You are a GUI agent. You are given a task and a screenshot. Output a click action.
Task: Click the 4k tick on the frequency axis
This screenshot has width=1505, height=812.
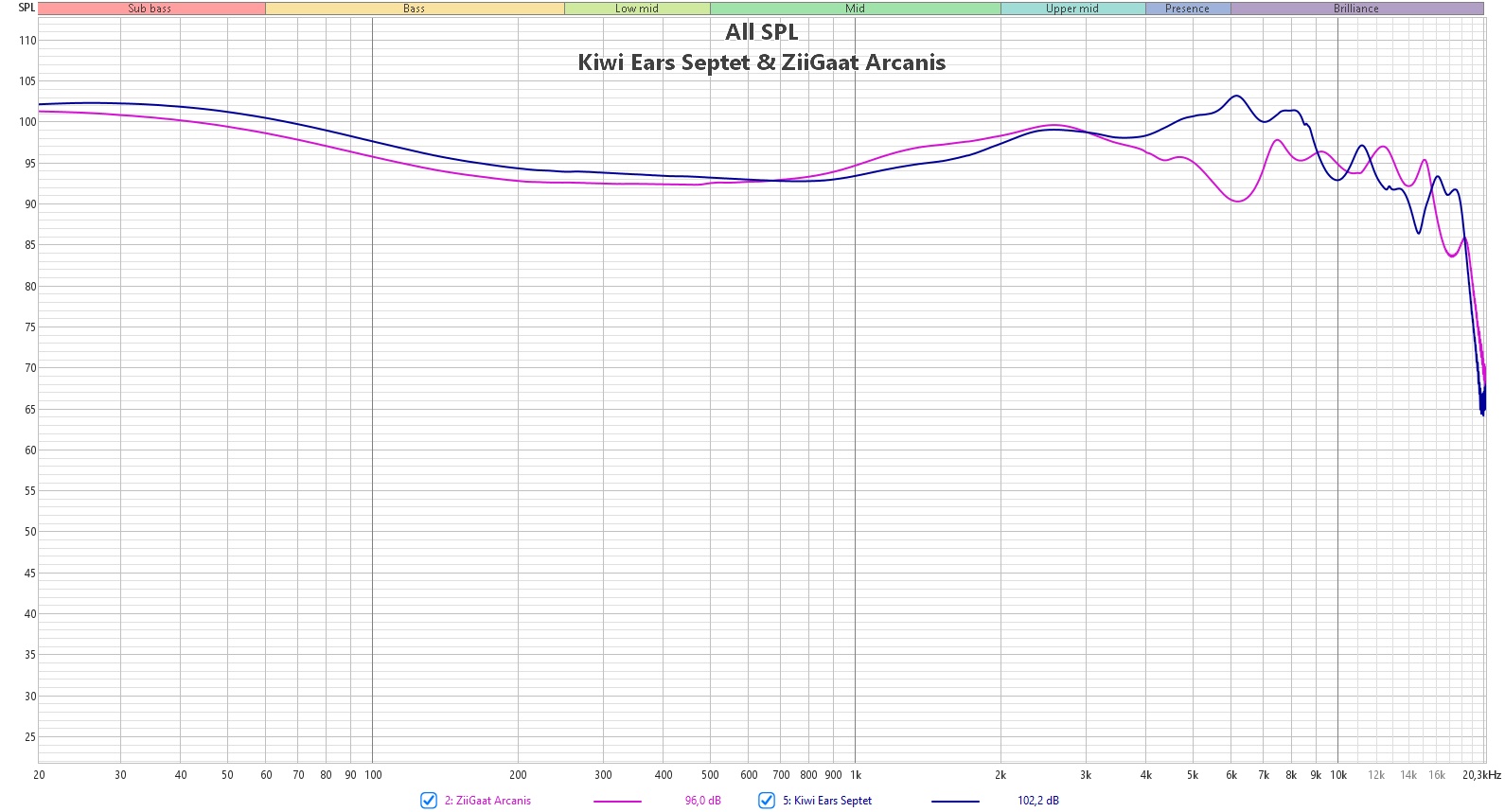coord(1146,775)
